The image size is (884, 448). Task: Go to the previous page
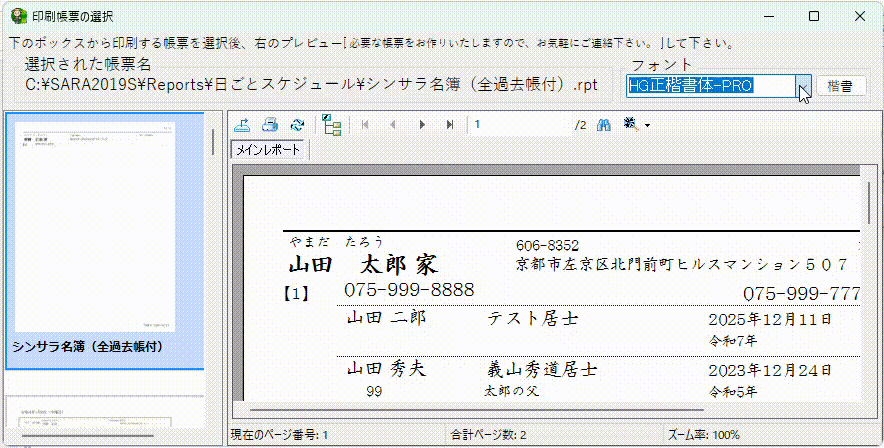pyautogui.click(x=393, y=125)
